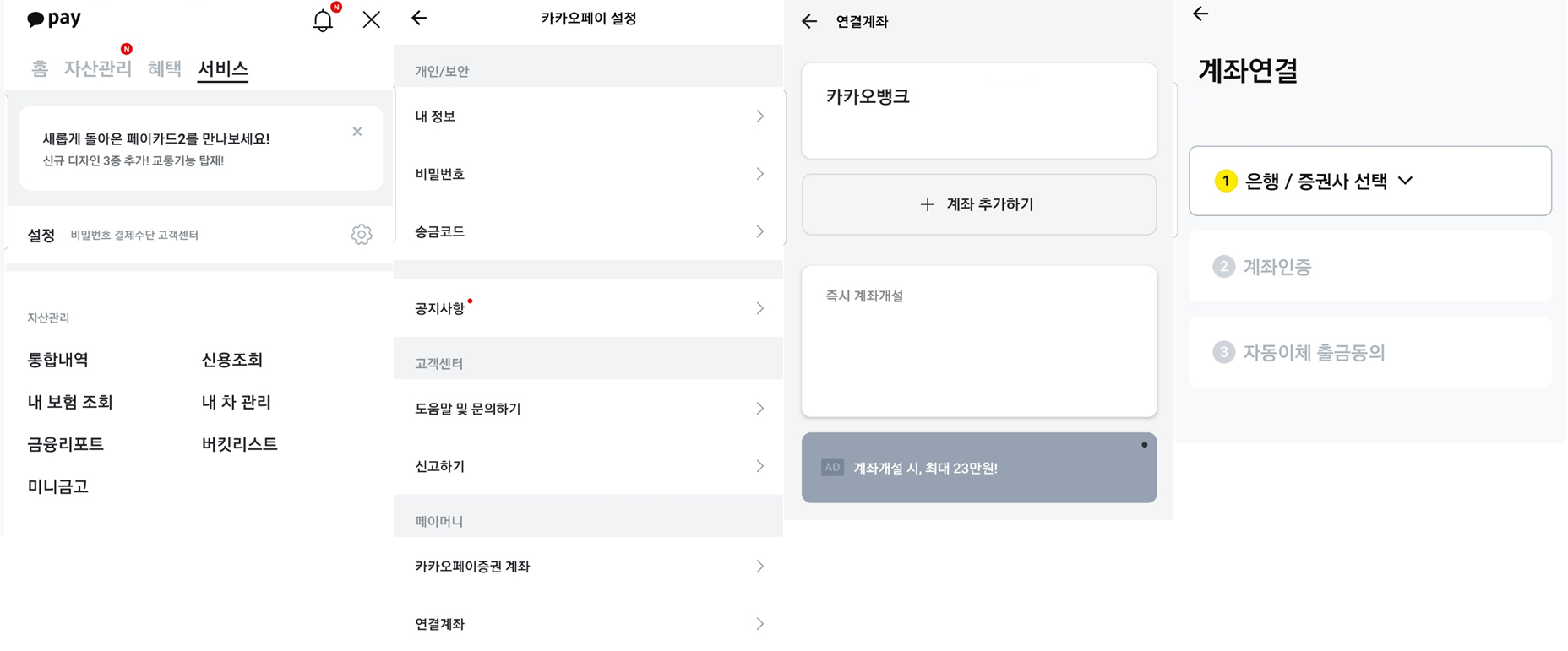Image resolution: width=1568 pixels, height=651 pixels.
Task: Go back from 카카오페이 설정 screen
Action: coord(419,18)
